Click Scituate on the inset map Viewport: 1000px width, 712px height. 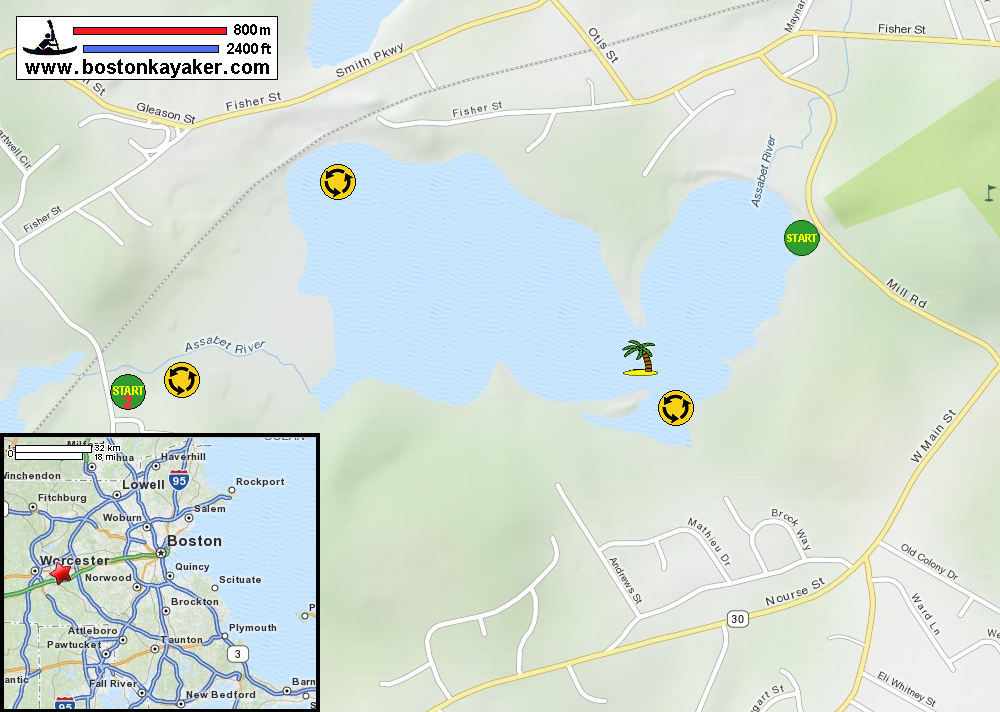tap(240, 579)
